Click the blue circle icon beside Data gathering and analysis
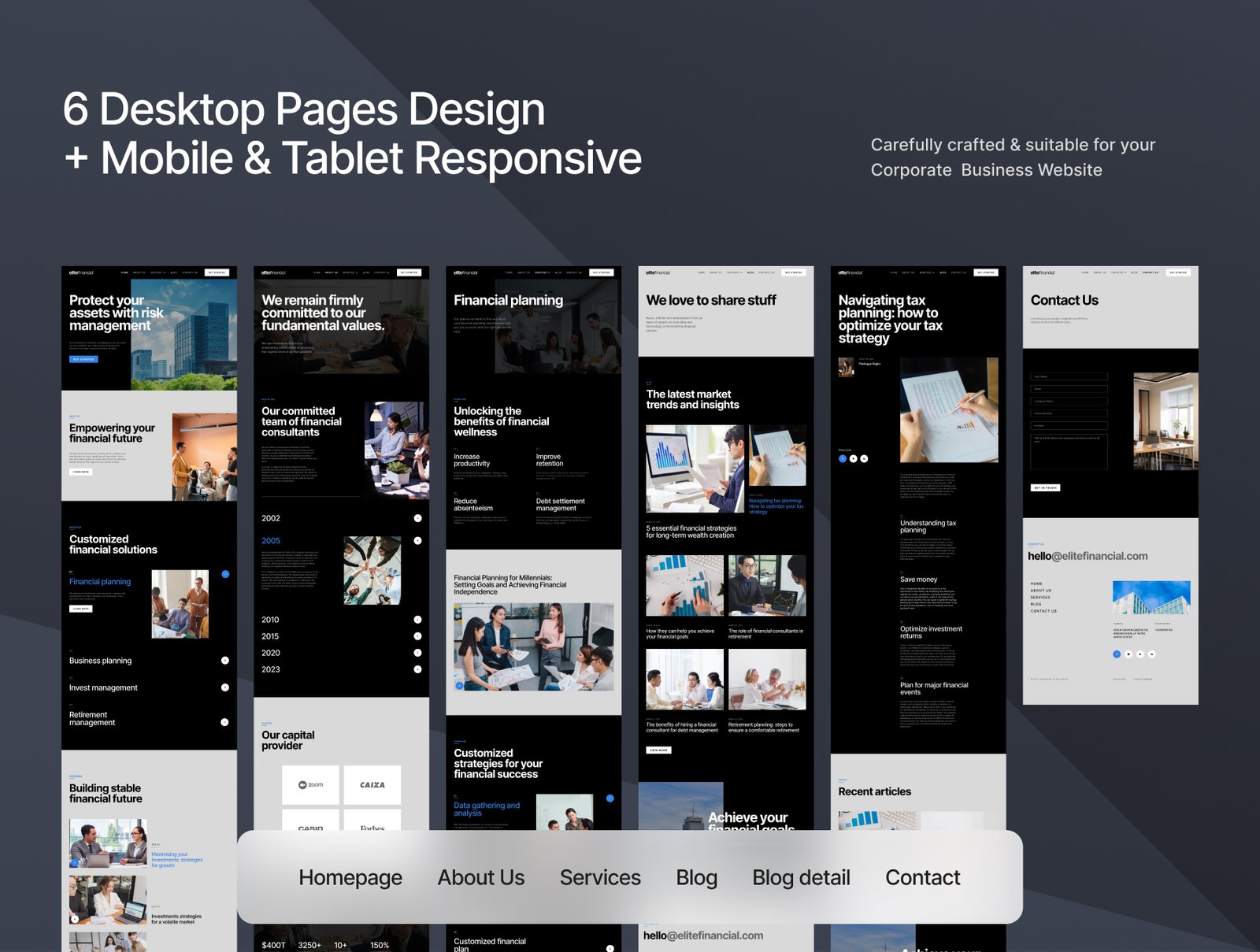This screenshot has width=1260, height=952. 610,798
